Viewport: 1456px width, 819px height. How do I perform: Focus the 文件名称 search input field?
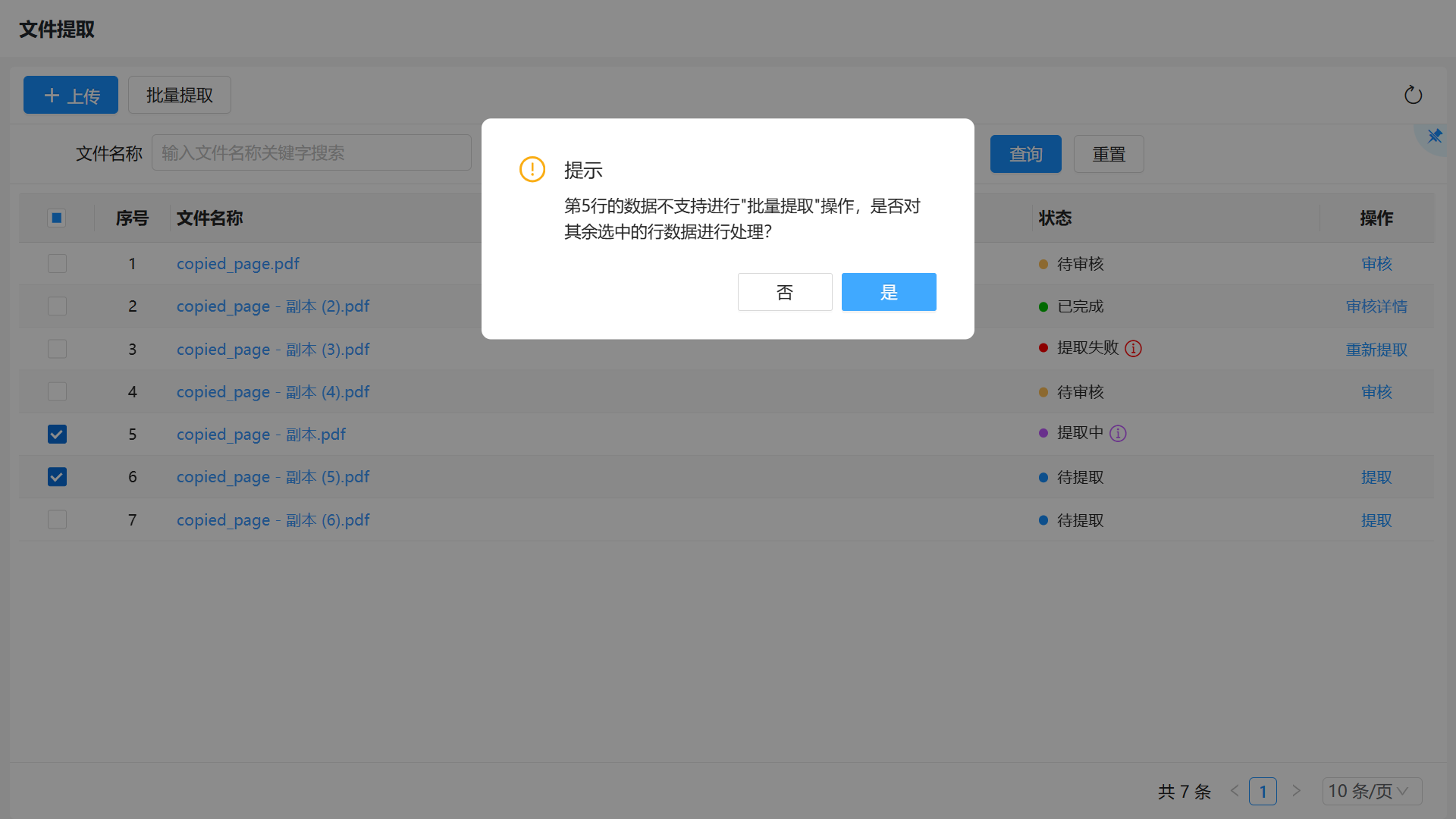(311, 153)
